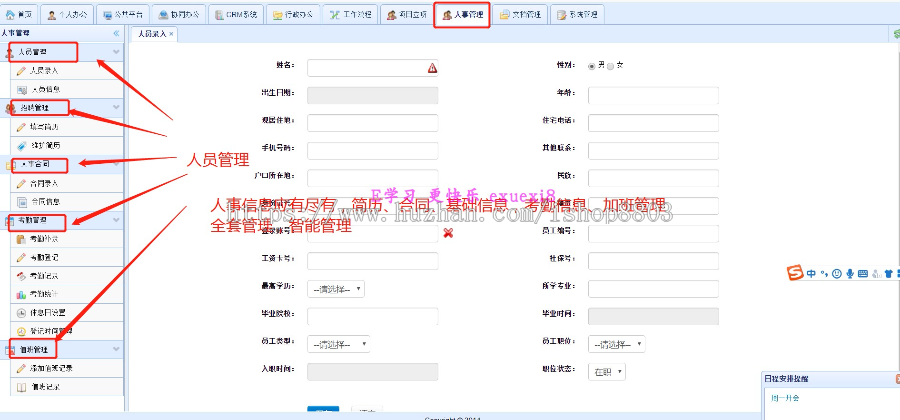Click the 值班记录 book icon
This screenshot has height=420, width=900.
click(21, 386)
